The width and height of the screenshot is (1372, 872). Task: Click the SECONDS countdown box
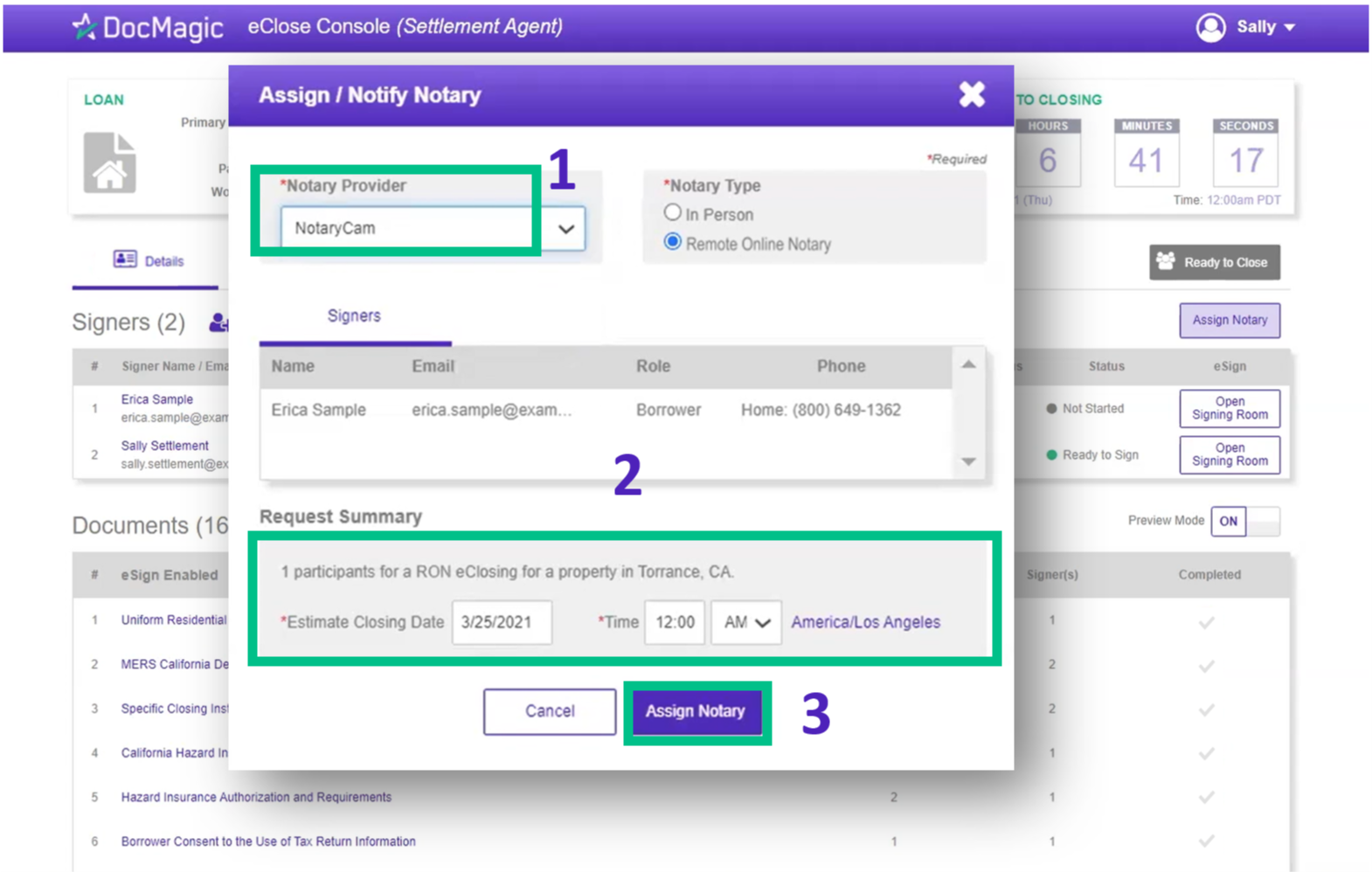click(1245, 153)
